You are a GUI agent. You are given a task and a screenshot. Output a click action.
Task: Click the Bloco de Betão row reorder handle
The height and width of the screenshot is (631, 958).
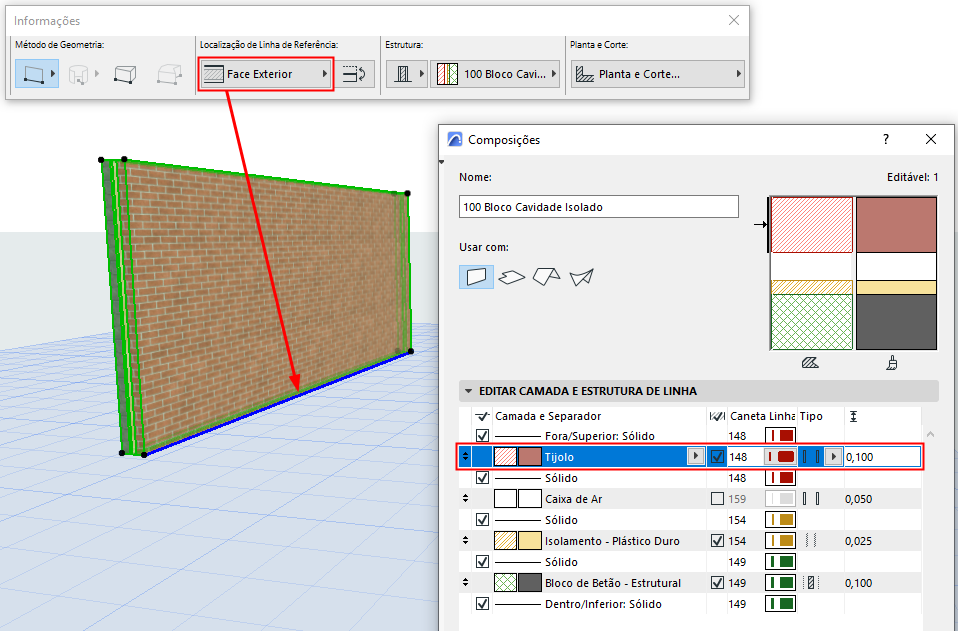click(466, 583)
